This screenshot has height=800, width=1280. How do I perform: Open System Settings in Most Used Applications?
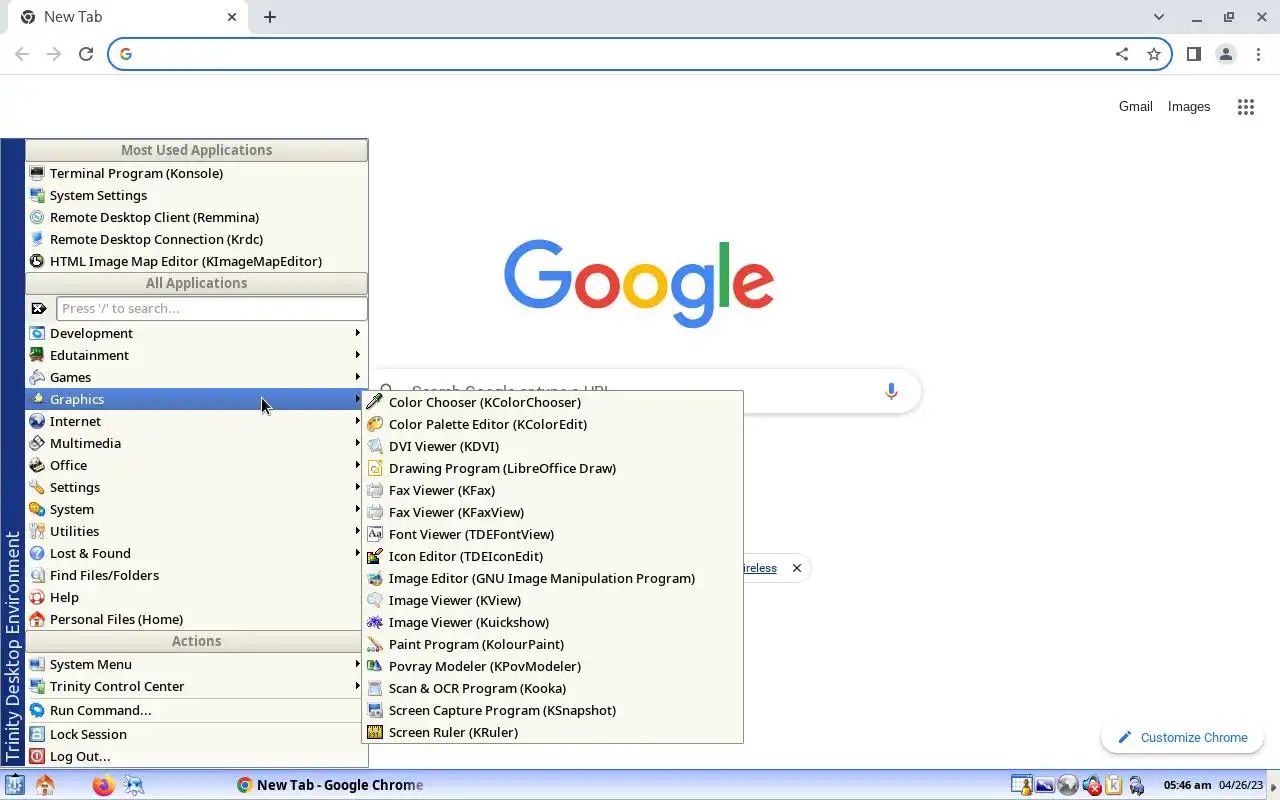(196, 195)
